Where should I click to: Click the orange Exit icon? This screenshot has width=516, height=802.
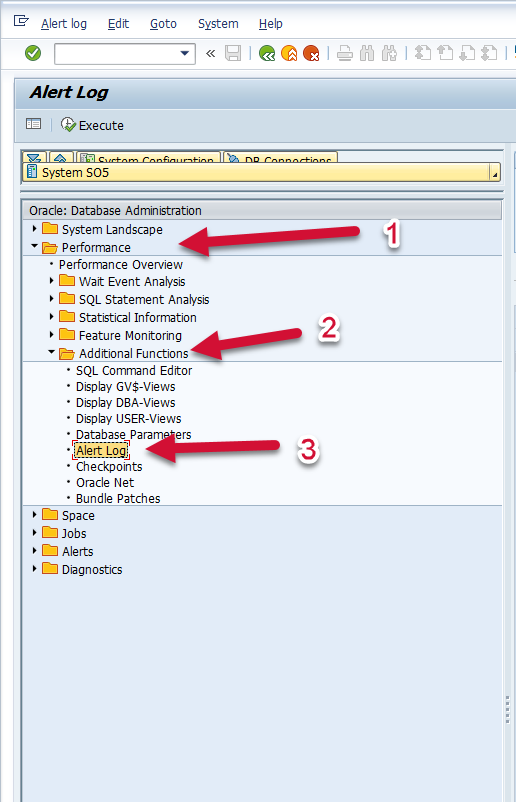[289, 53]
